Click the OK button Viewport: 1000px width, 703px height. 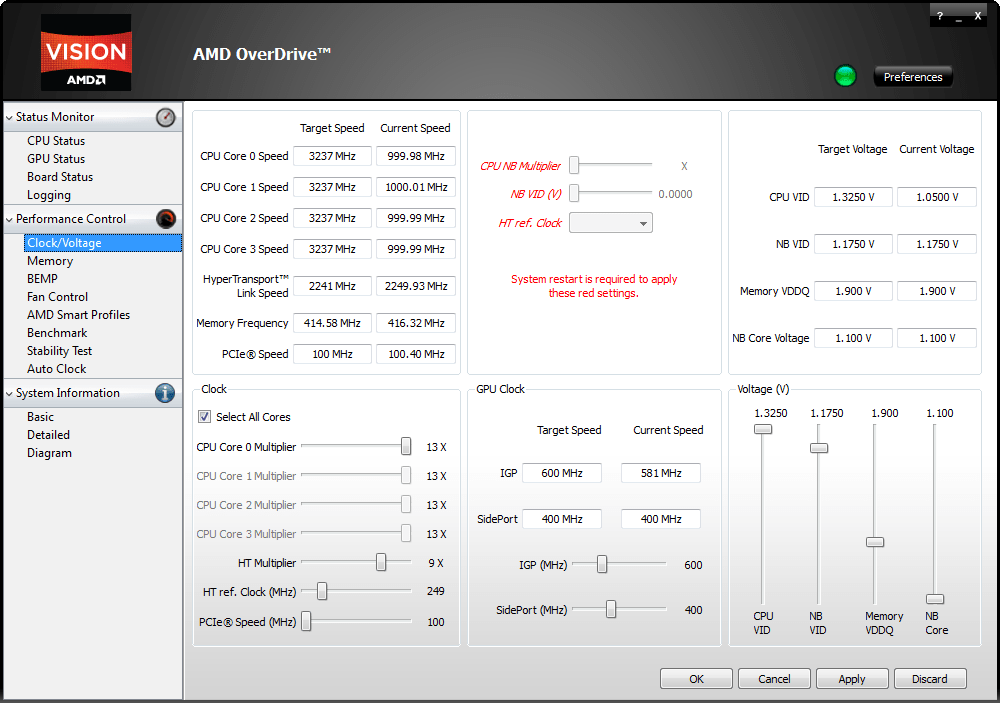[696, 679]
